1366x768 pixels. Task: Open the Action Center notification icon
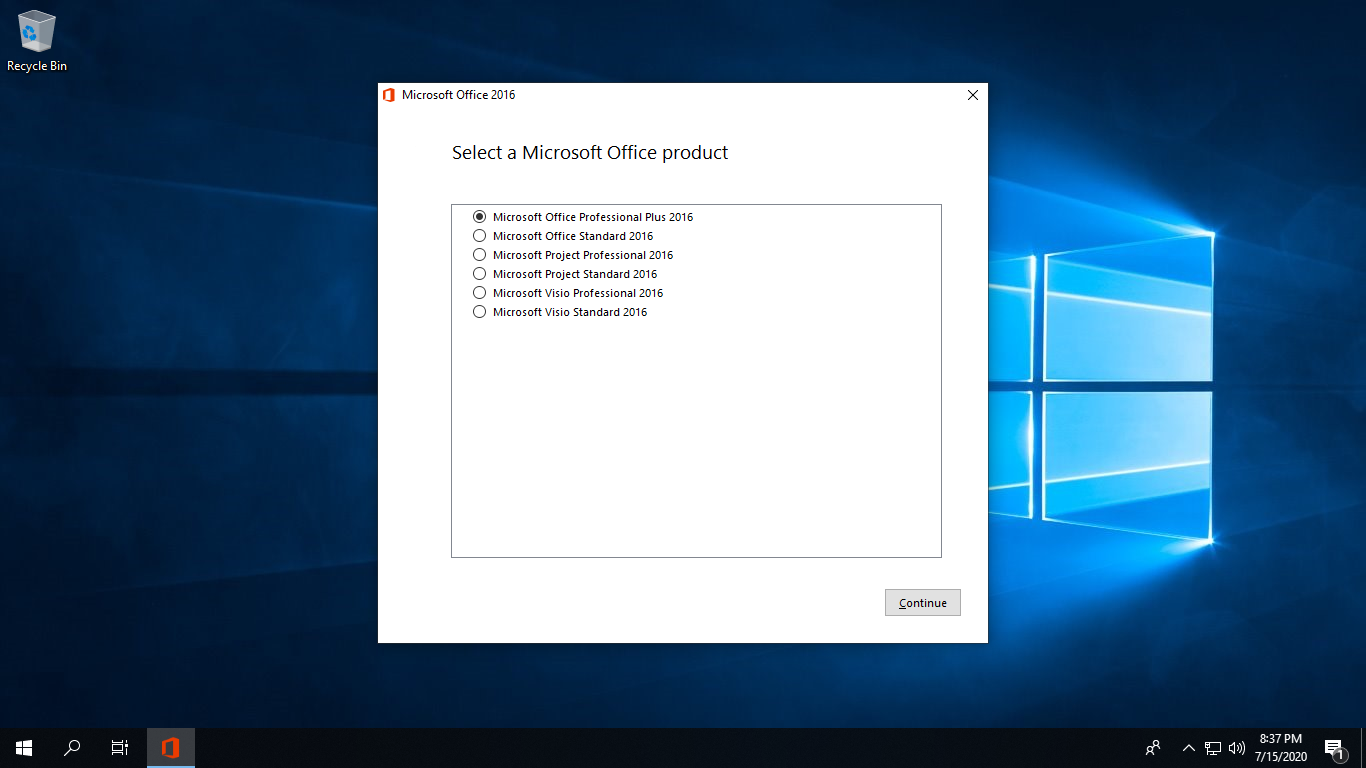(1334, 747)
